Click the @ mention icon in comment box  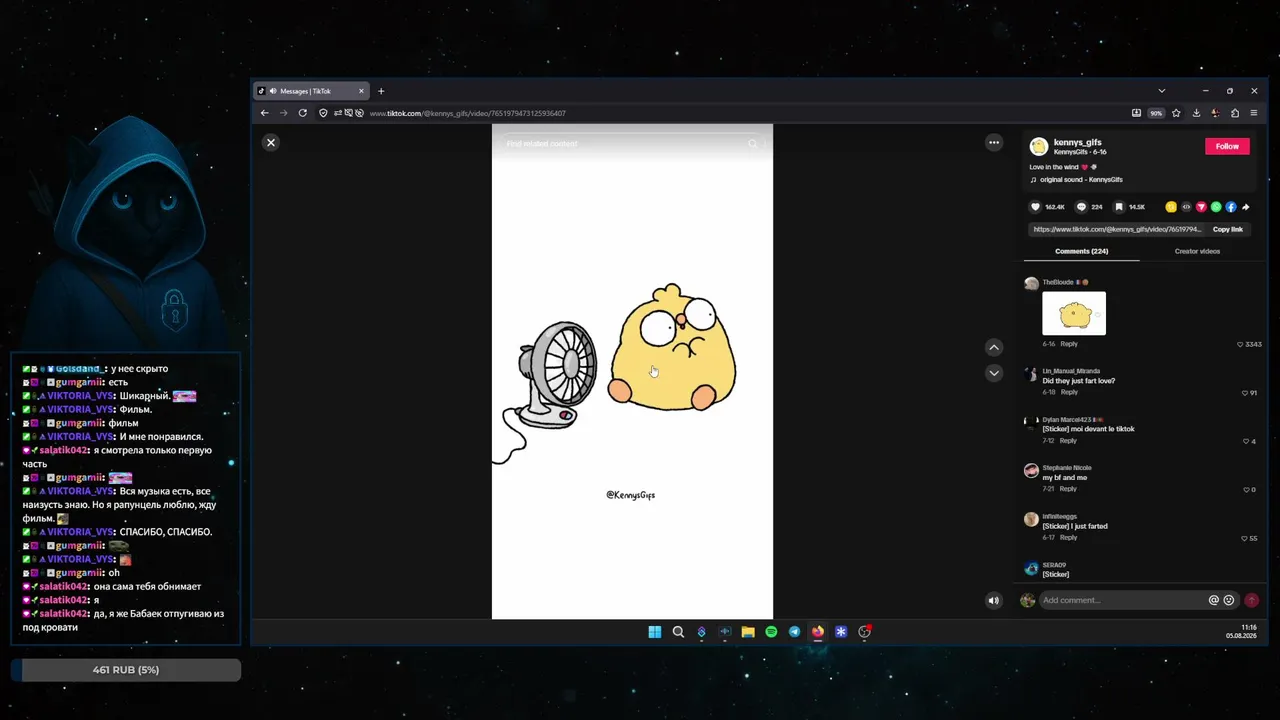coord(1214,600)
